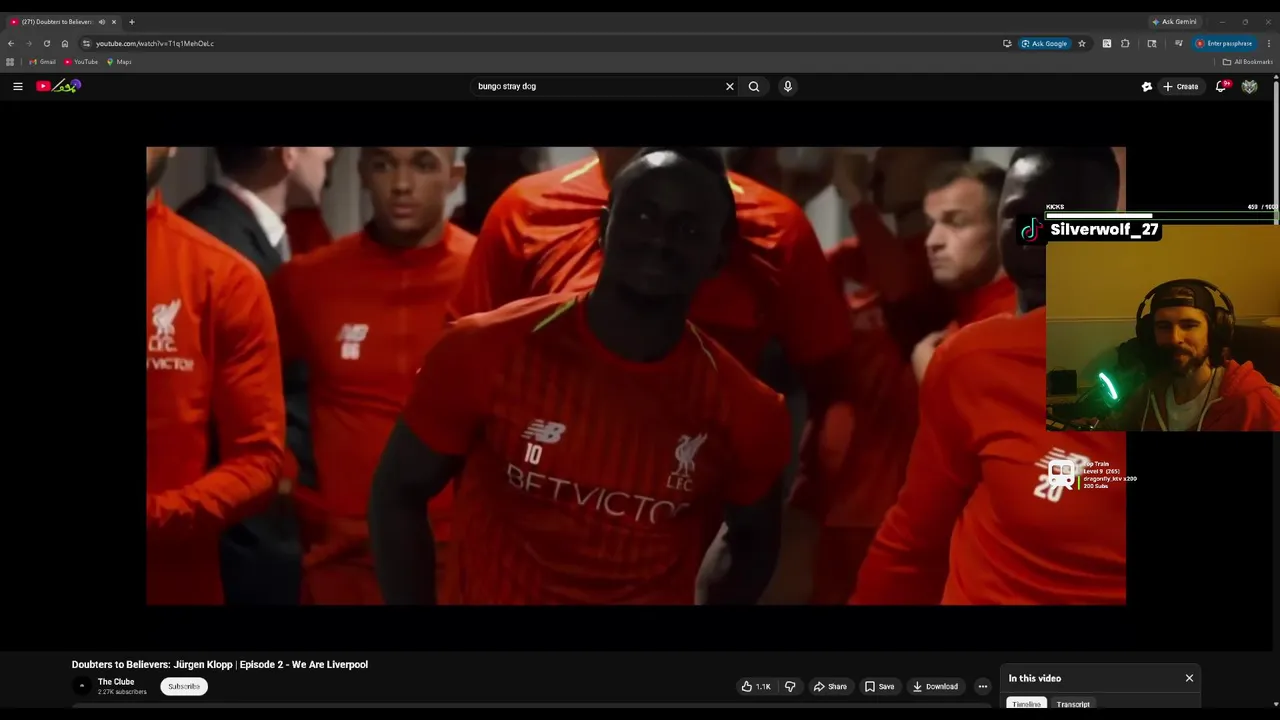The height and width of the screenshot is (720, 1280).
Task: Open more actions ellipsis under video
Action: tap(983, 686)
